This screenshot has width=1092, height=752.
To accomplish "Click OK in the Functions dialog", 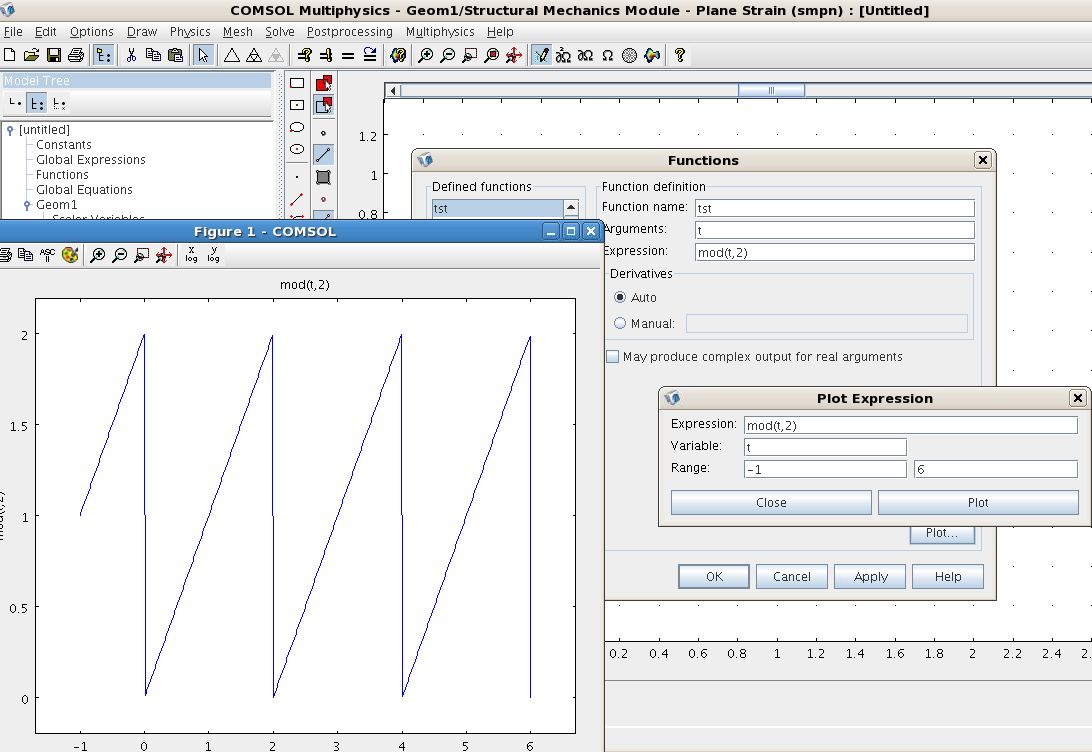I will tap(714, 577).
